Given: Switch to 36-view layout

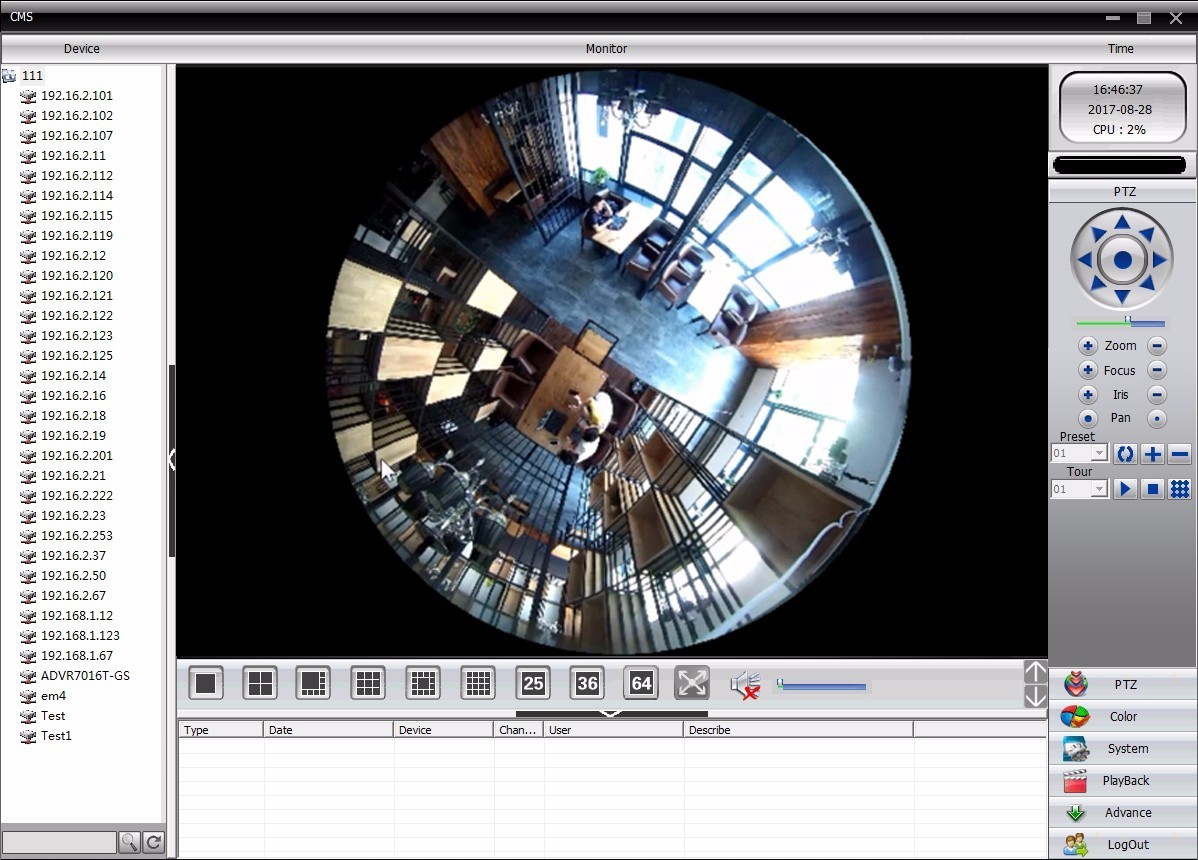Looking at the screenshot, I should pyautogui.click(x=587, y=684).
